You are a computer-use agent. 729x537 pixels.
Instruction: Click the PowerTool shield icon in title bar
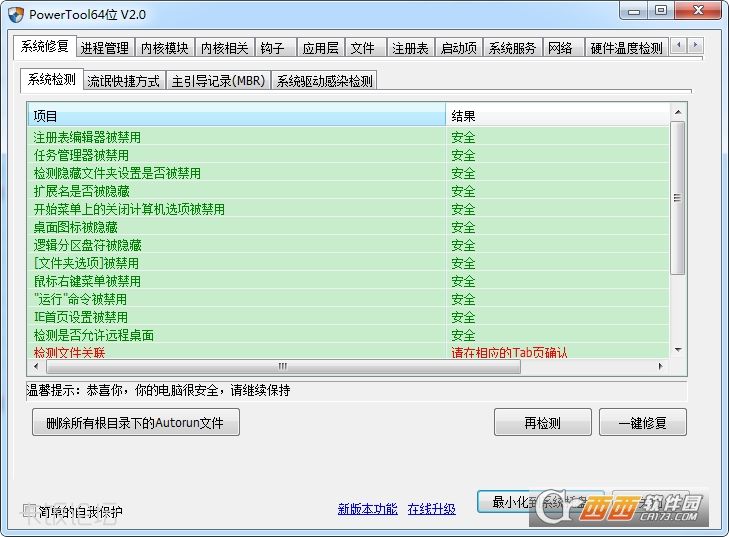[x=16, y=13]
